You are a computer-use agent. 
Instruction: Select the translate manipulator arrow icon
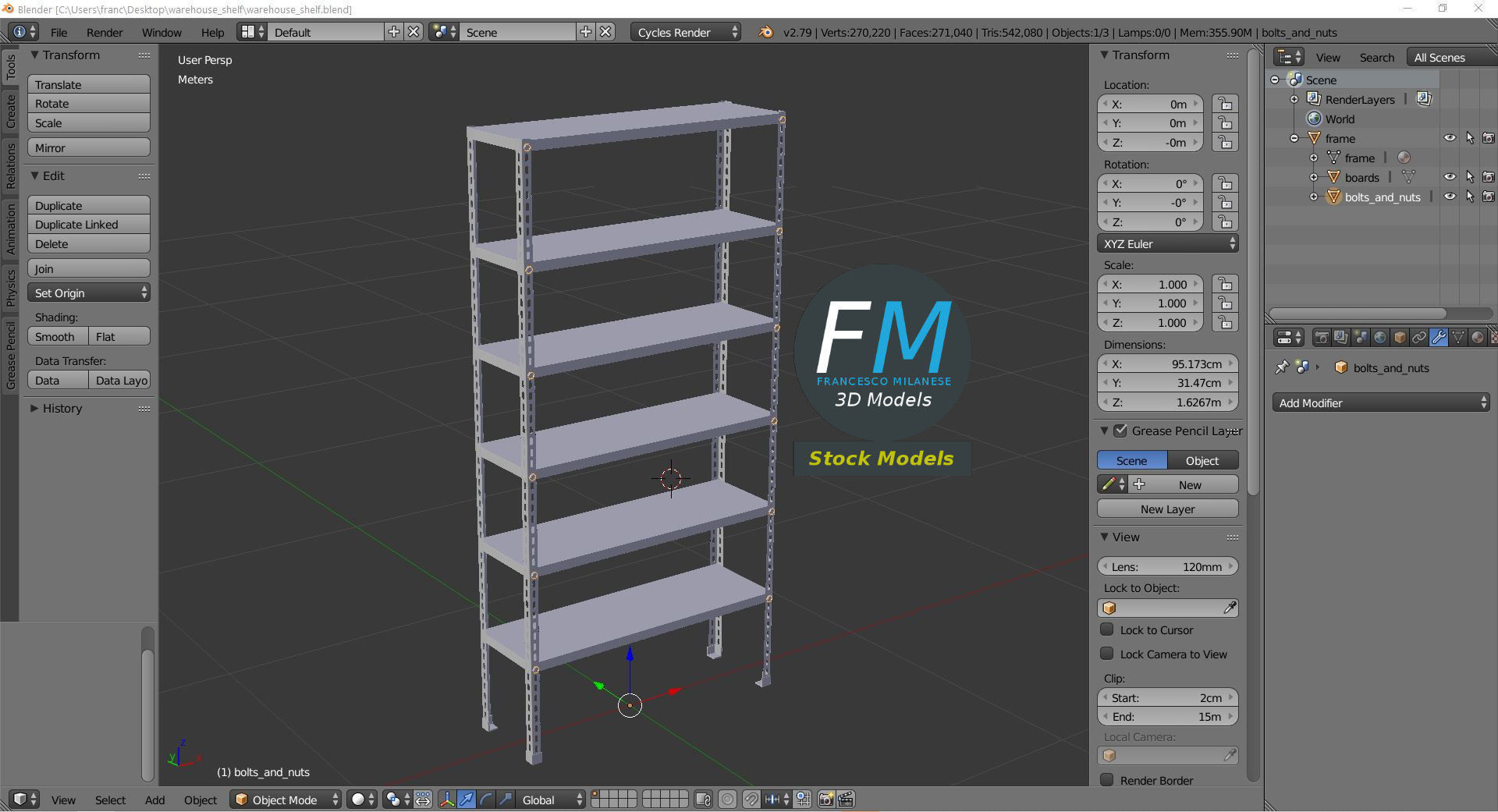467,800
